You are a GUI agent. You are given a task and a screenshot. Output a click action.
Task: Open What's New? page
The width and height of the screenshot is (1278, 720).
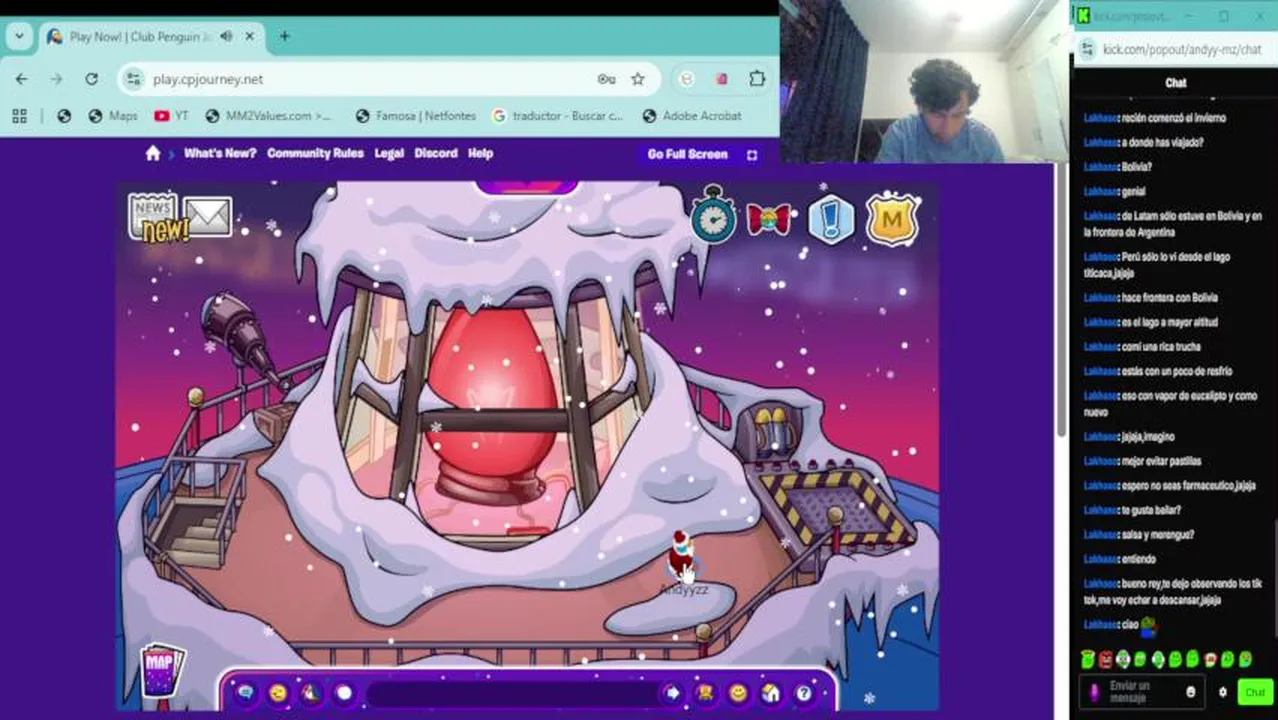(x=220, y=153)
